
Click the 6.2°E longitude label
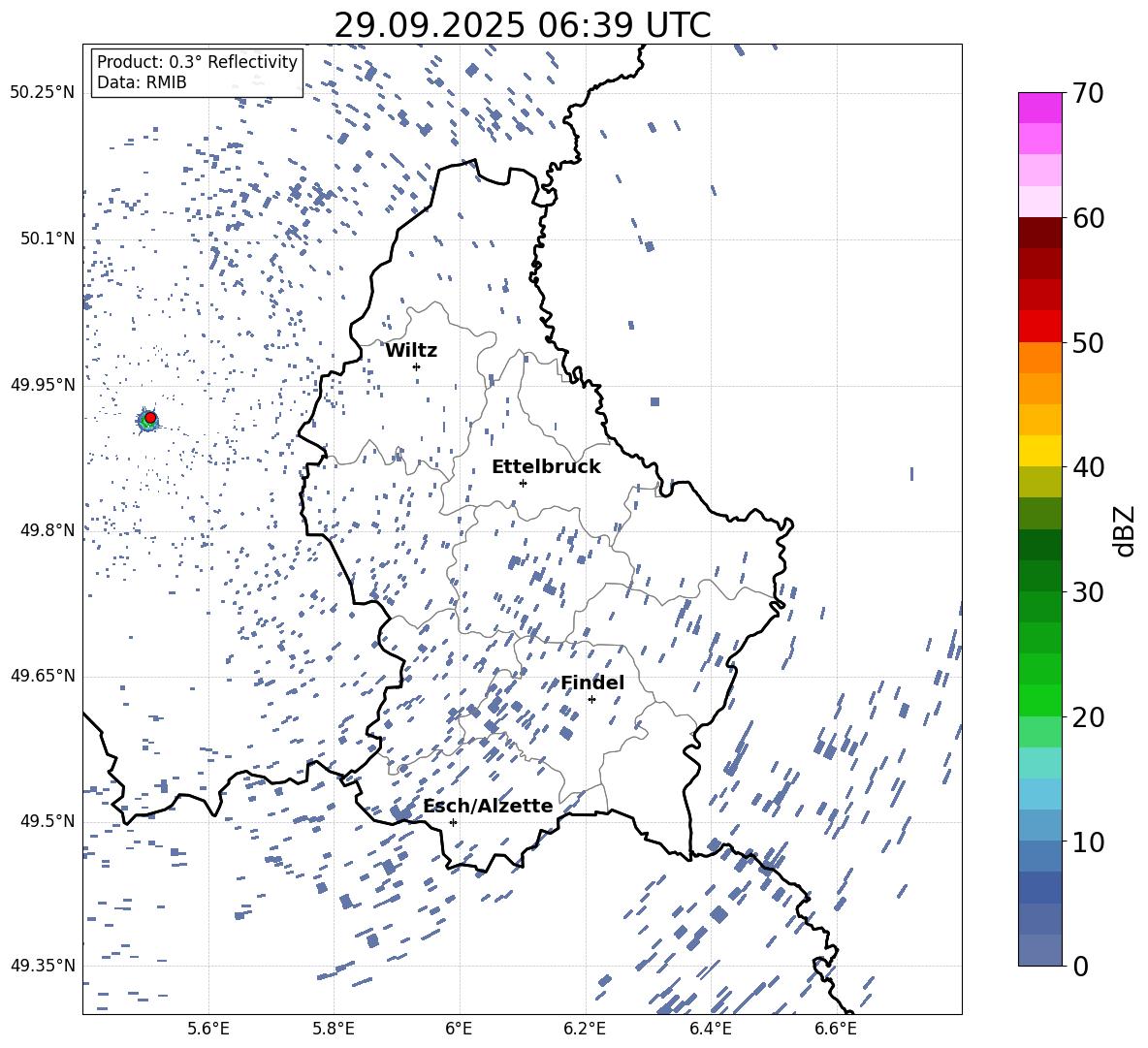(585, 1029)
